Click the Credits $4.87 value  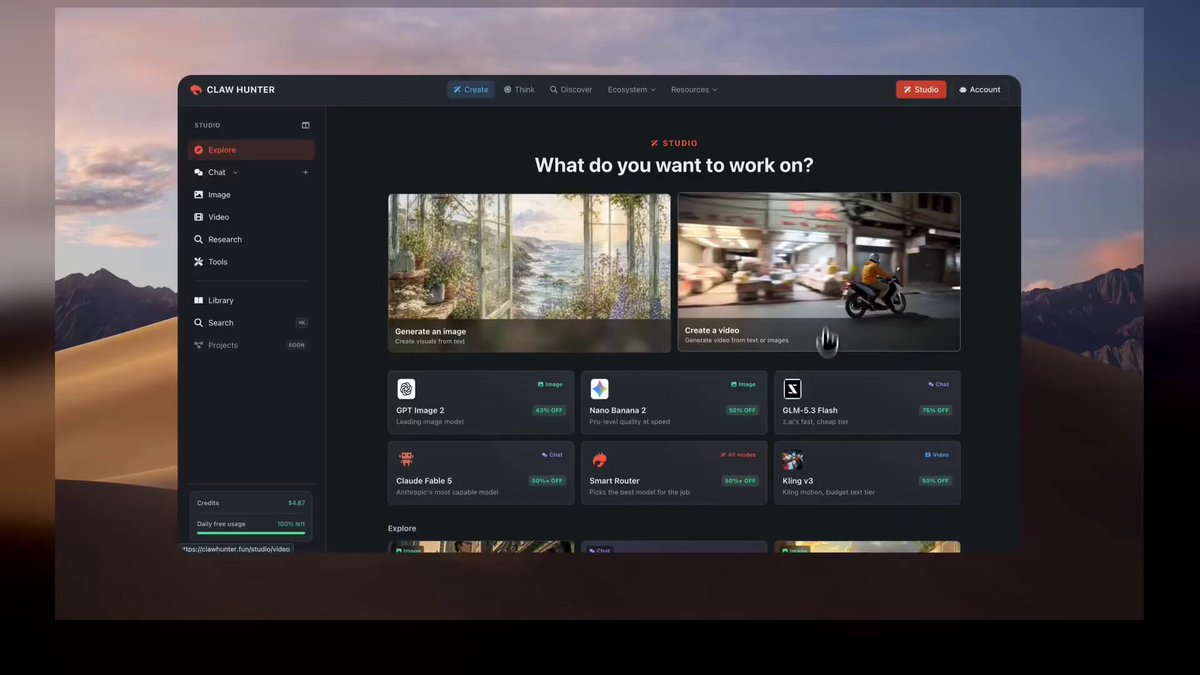point(297,503)
